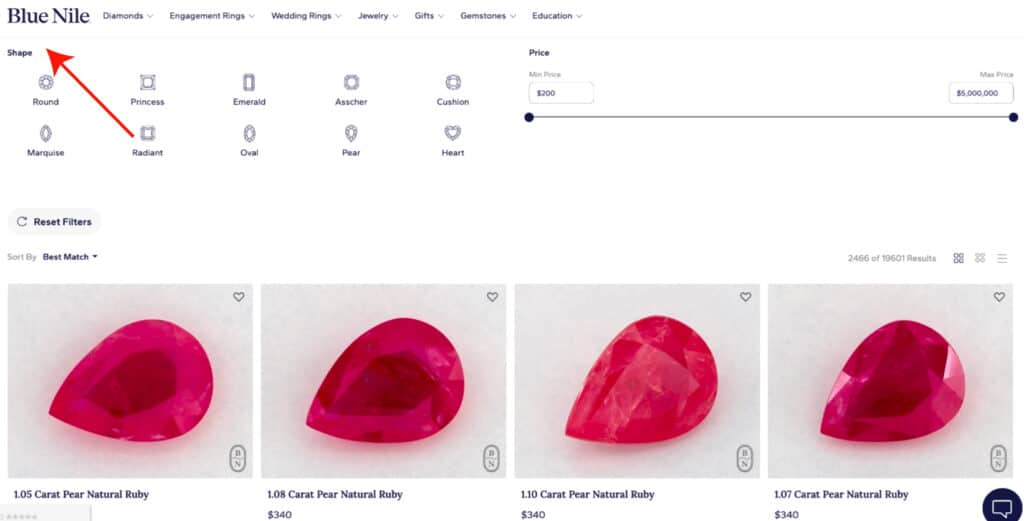Click the Min Price input field

click(x=561, y=93)
